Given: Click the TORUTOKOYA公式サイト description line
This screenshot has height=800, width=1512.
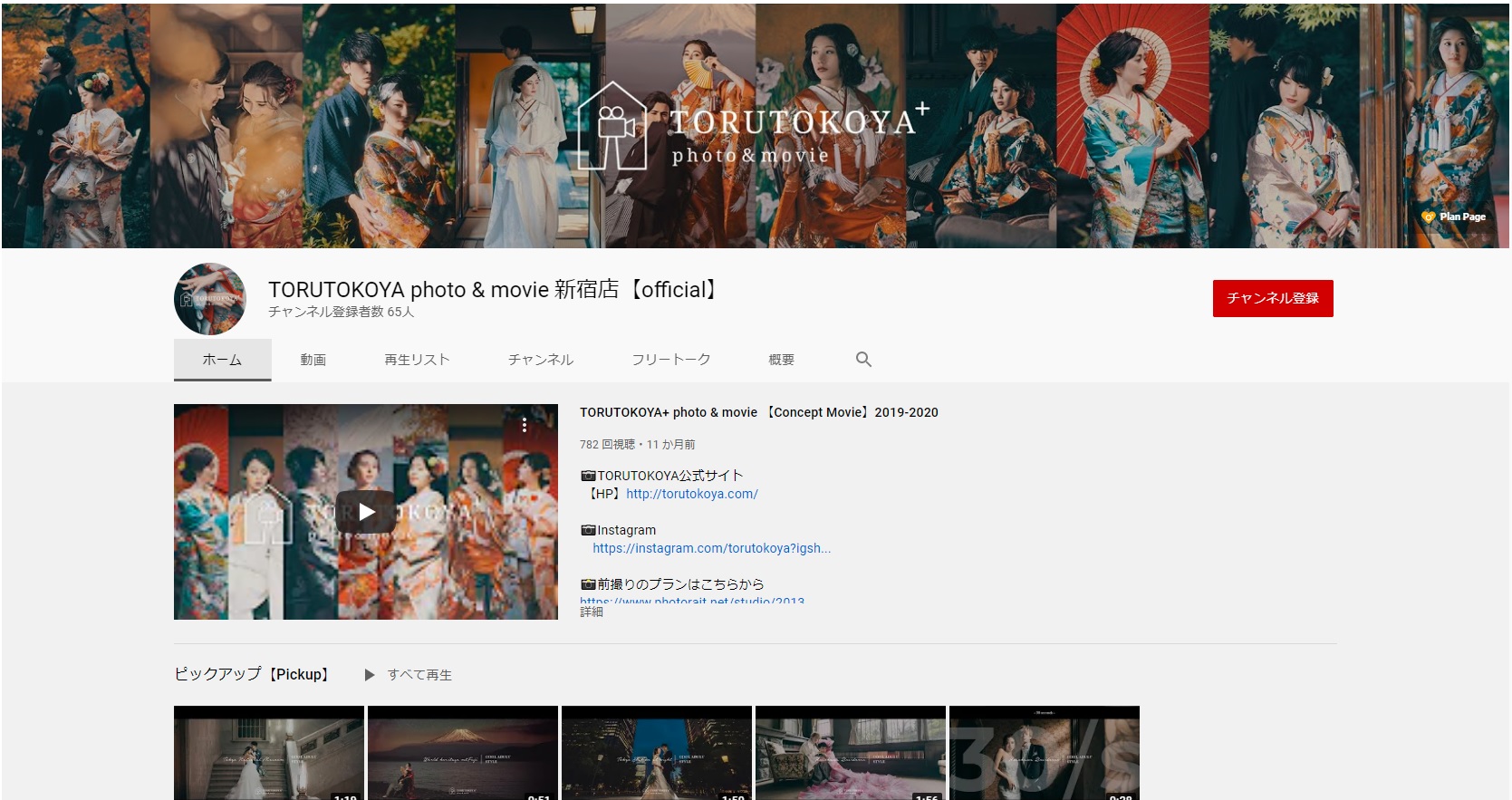Looking at the screenshot, I should point(662,476).
